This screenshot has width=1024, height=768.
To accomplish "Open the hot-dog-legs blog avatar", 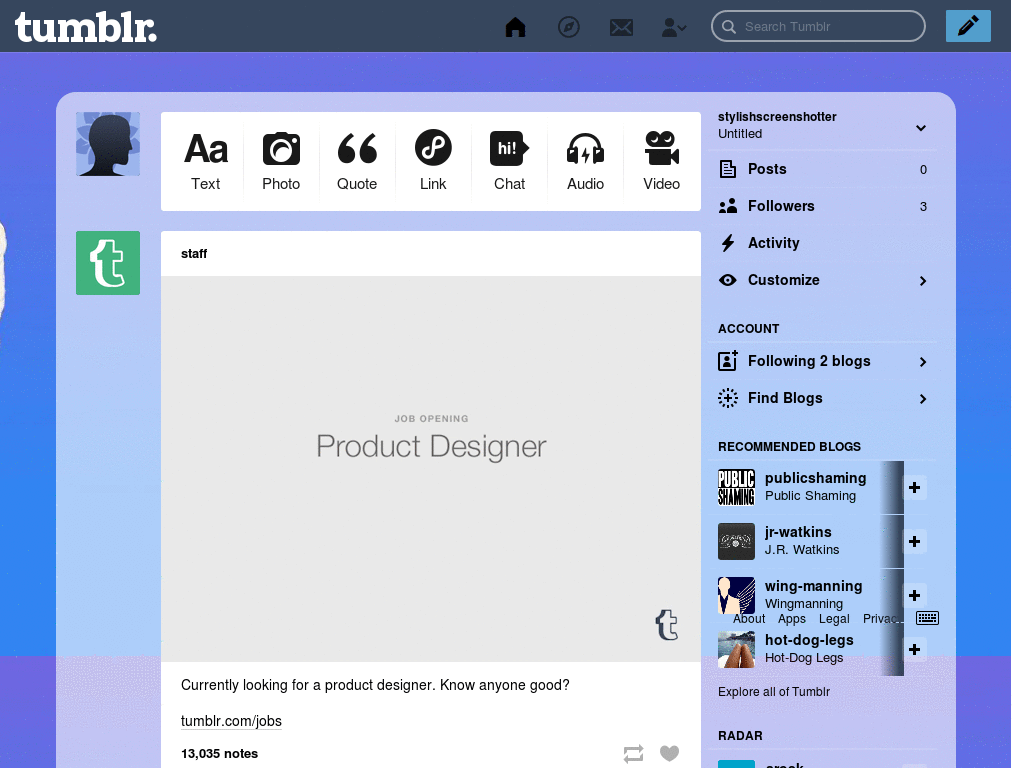I will pos(736,649).
